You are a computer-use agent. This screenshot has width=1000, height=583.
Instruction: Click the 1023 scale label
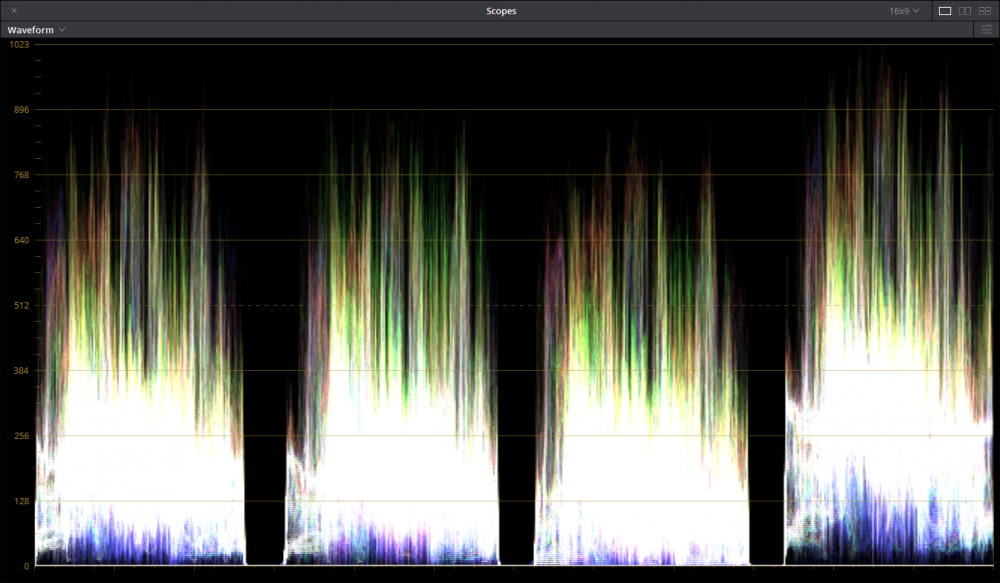click(19, 45)
